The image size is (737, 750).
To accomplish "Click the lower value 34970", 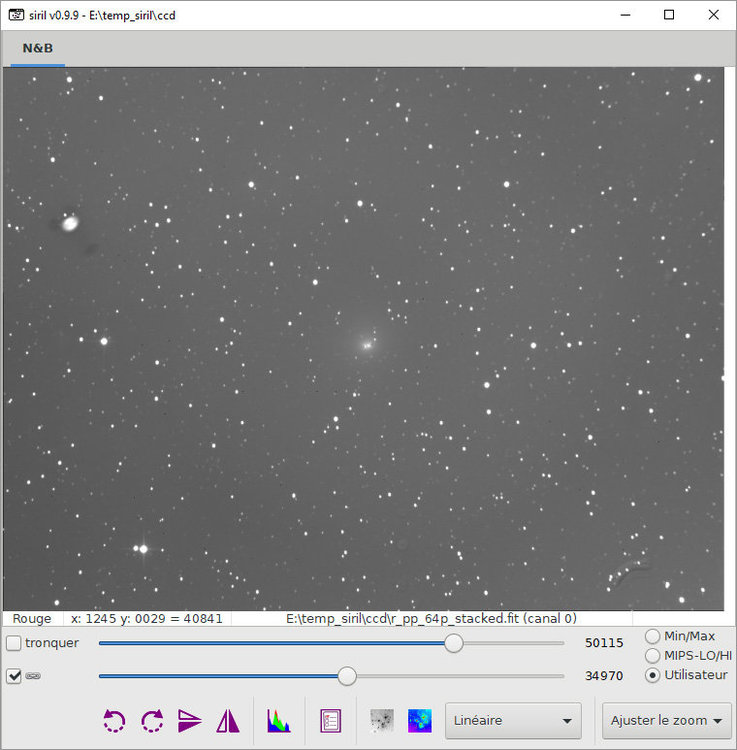I will [x=604, y=676].
